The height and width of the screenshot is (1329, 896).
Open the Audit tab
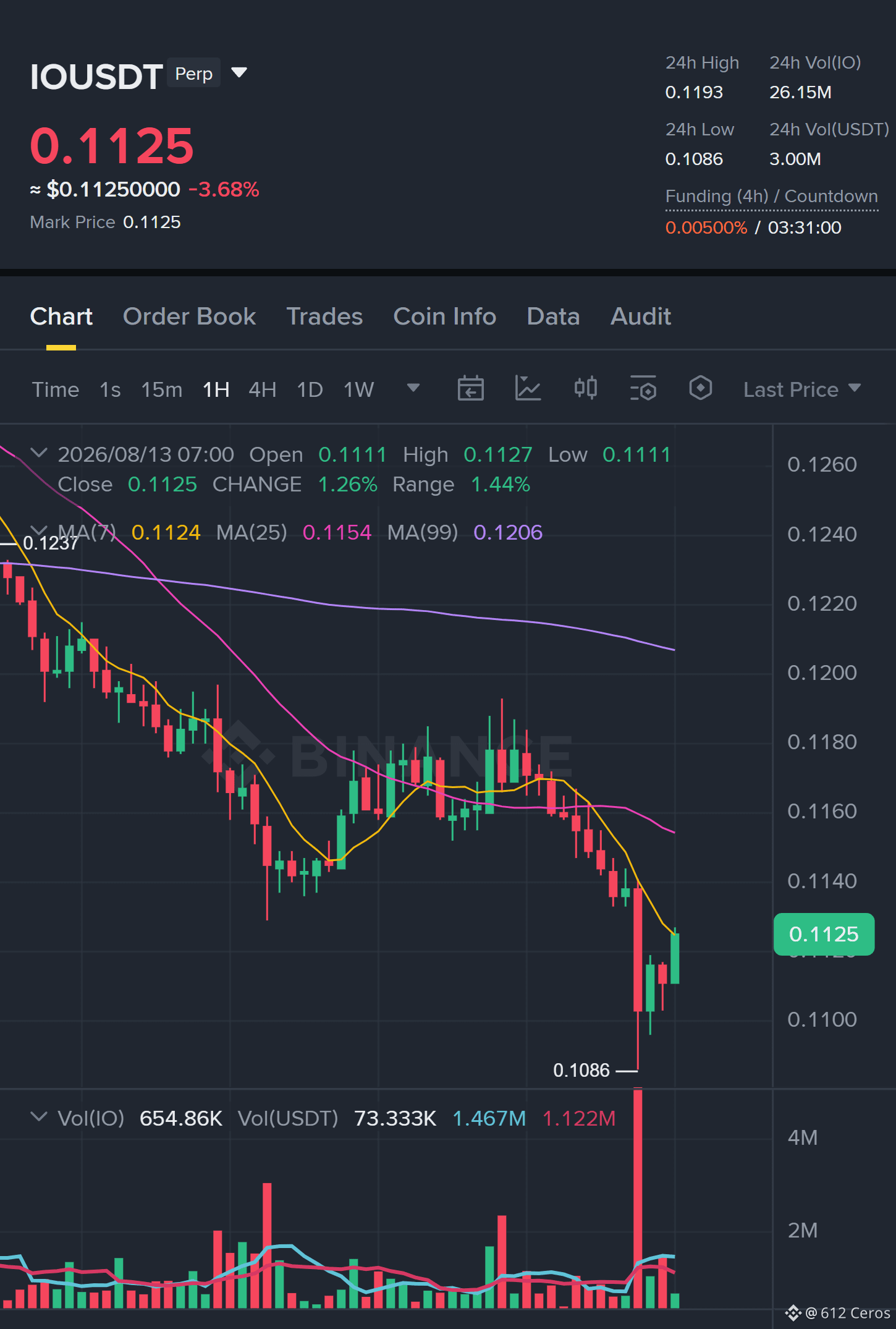641,316
